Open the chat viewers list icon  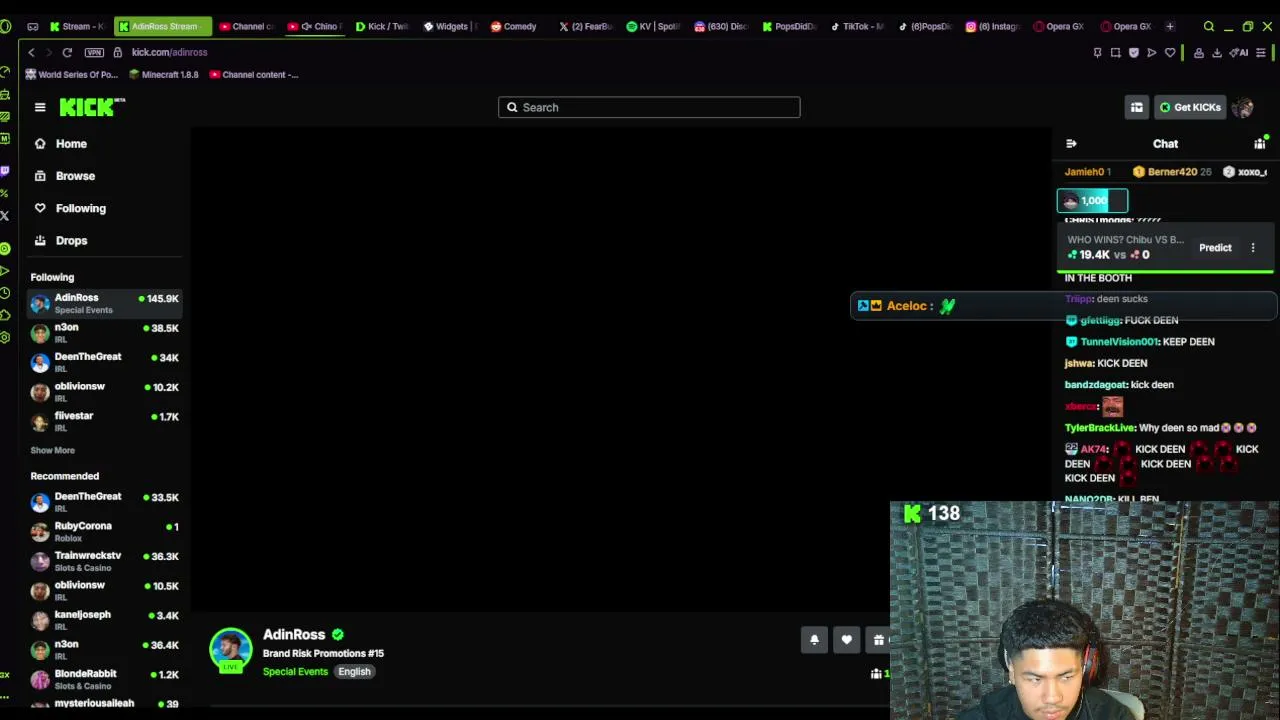[1259, 144]
